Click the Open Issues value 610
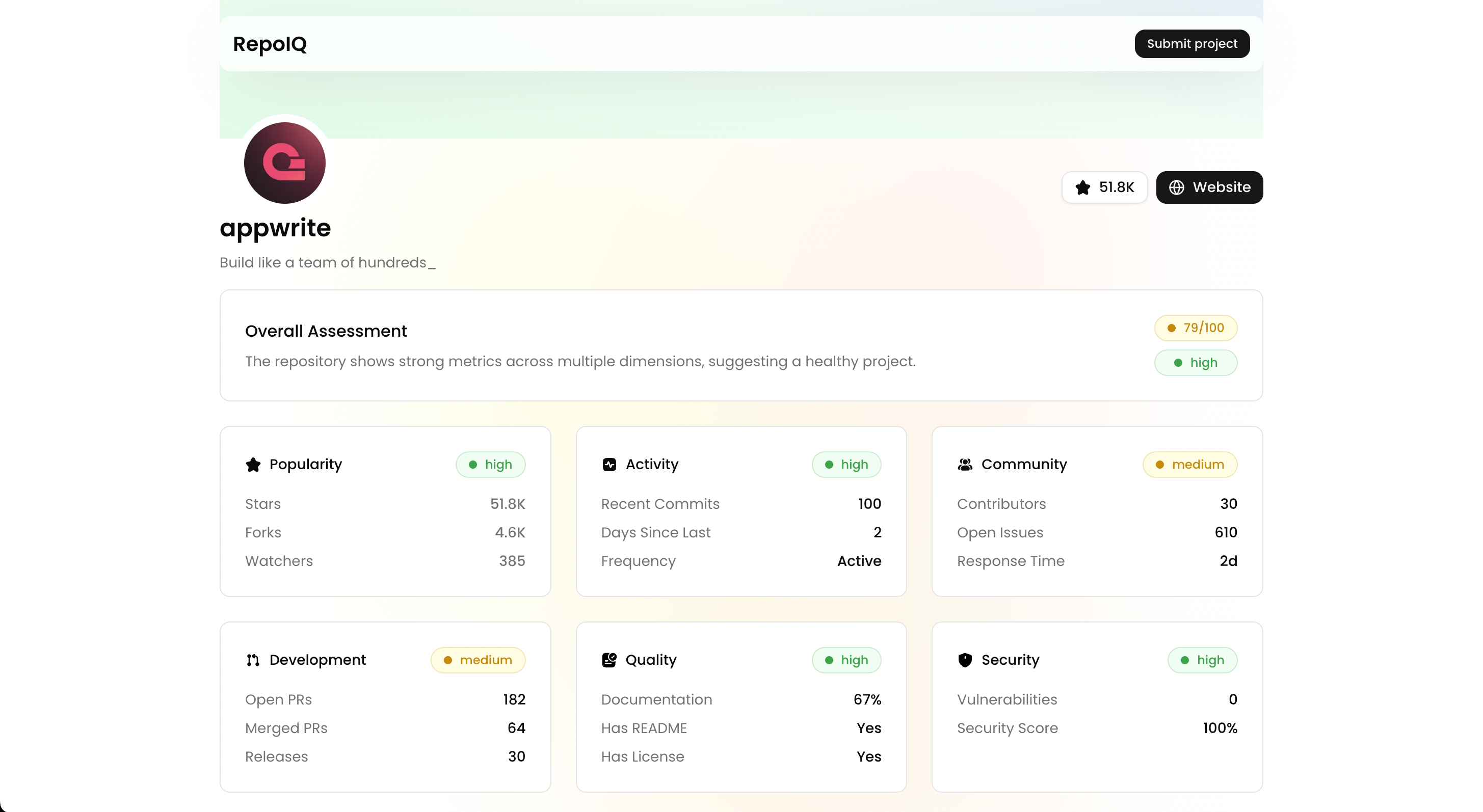1483x812 pixels. click(1226, 532)
